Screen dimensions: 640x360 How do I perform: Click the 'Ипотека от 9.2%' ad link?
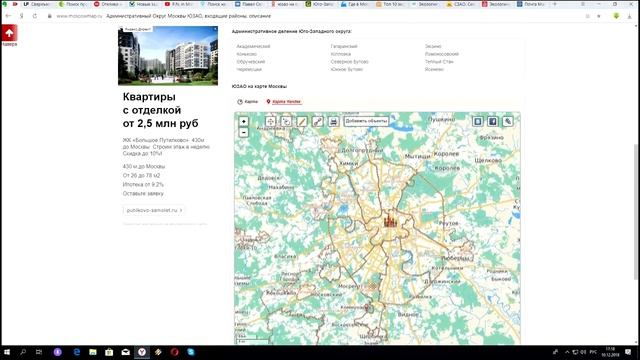143,184
